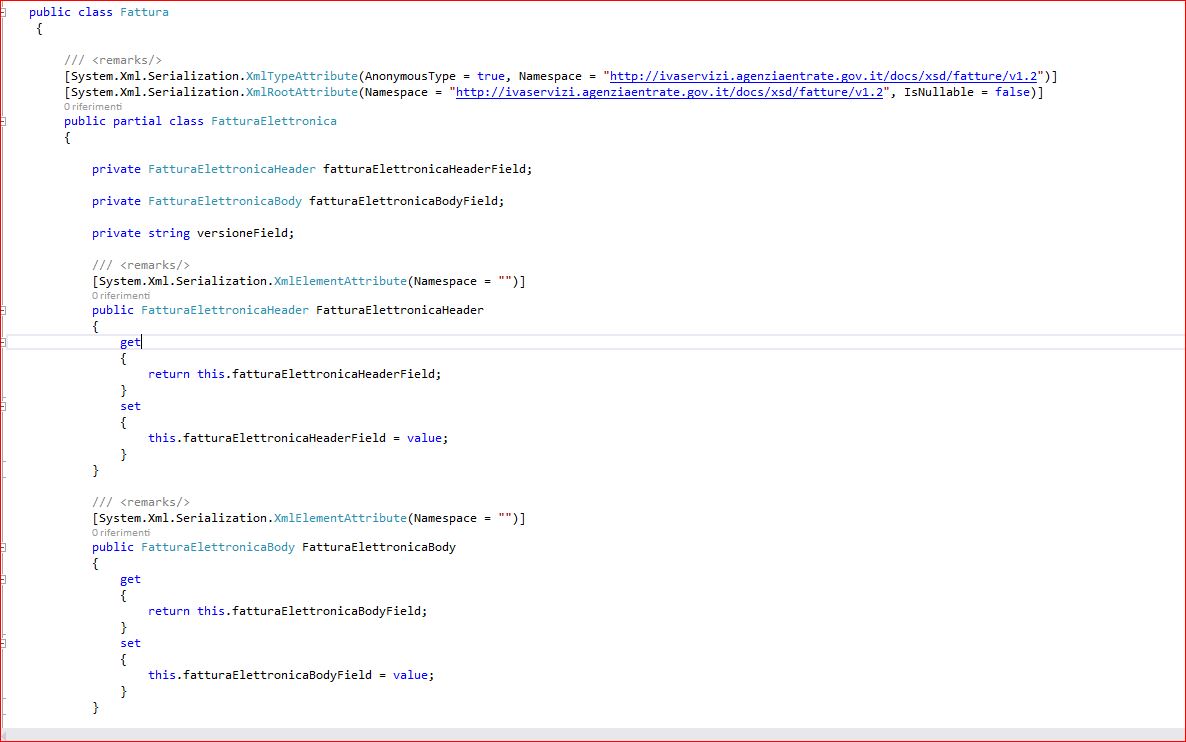Open '0 riferimenti' above the FatturaElettronicaHeader property
This screenshot has width=1186, height=742.
[120, 296]
